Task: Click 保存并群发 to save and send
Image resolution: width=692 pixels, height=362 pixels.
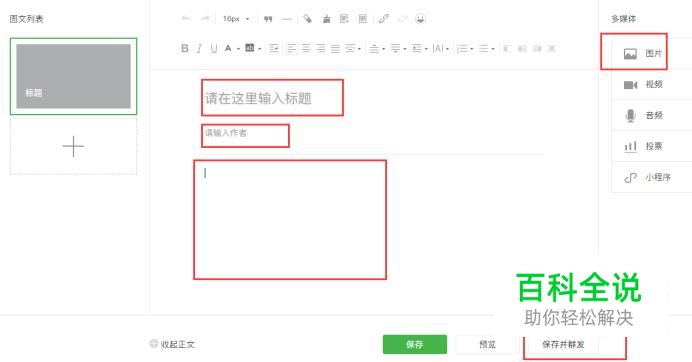Action: pos(563,344)
